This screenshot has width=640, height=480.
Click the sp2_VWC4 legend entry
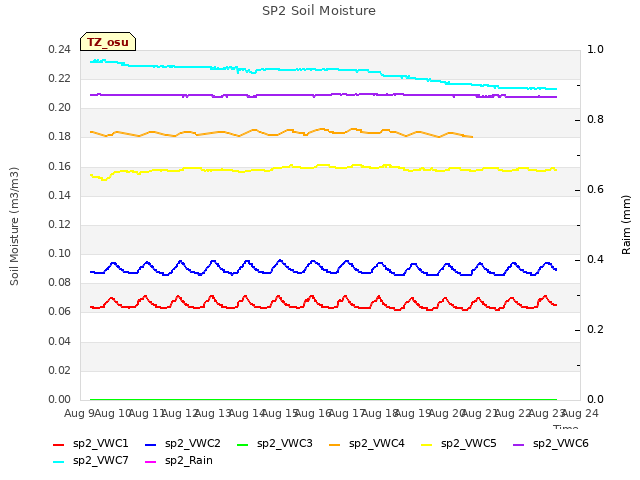367,444
